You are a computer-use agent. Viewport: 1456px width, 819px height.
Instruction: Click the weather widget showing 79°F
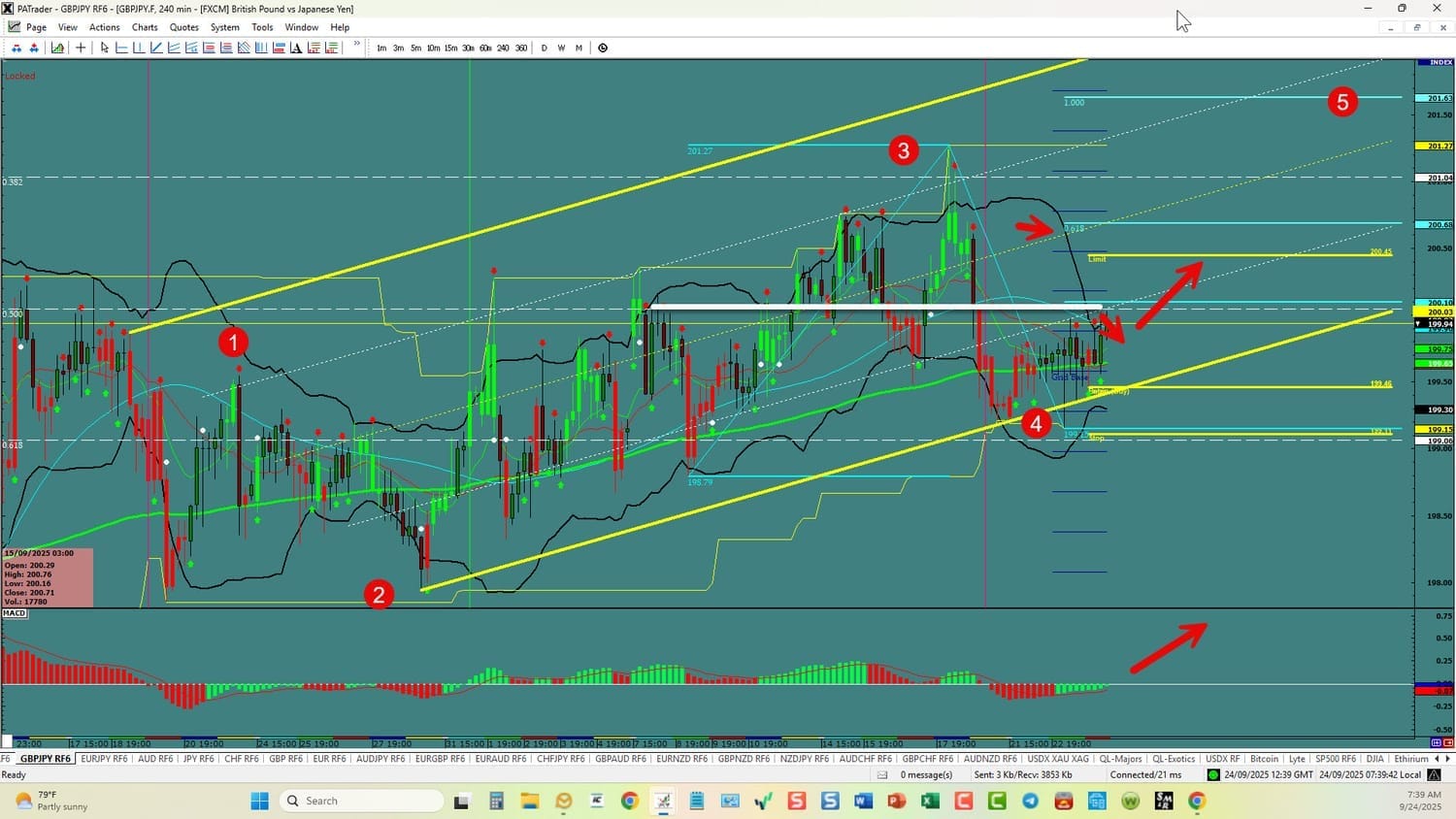53,801
